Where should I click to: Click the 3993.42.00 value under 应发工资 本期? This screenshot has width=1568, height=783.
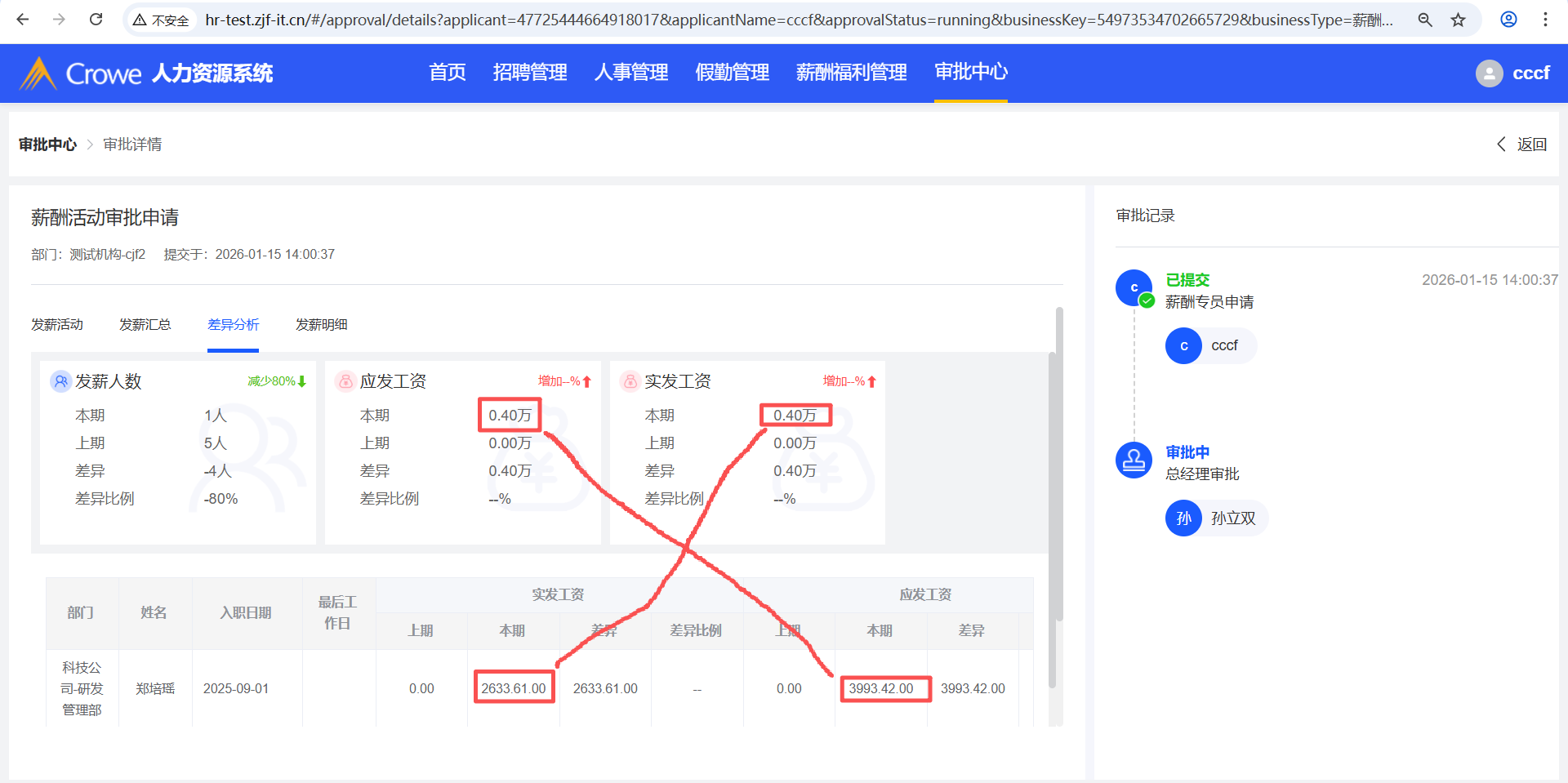click(881, 688)
